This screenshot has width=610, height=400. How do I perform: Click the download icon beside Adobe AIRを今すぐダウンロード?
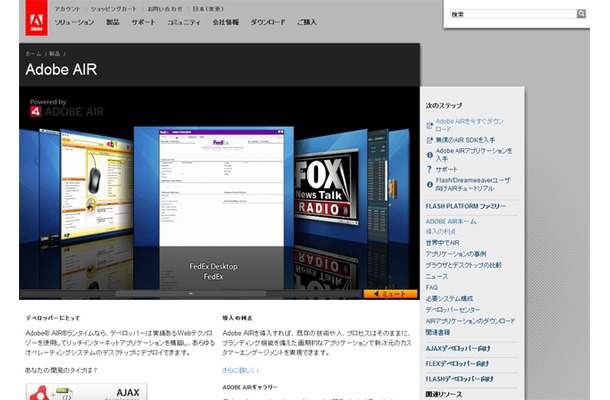429,125
